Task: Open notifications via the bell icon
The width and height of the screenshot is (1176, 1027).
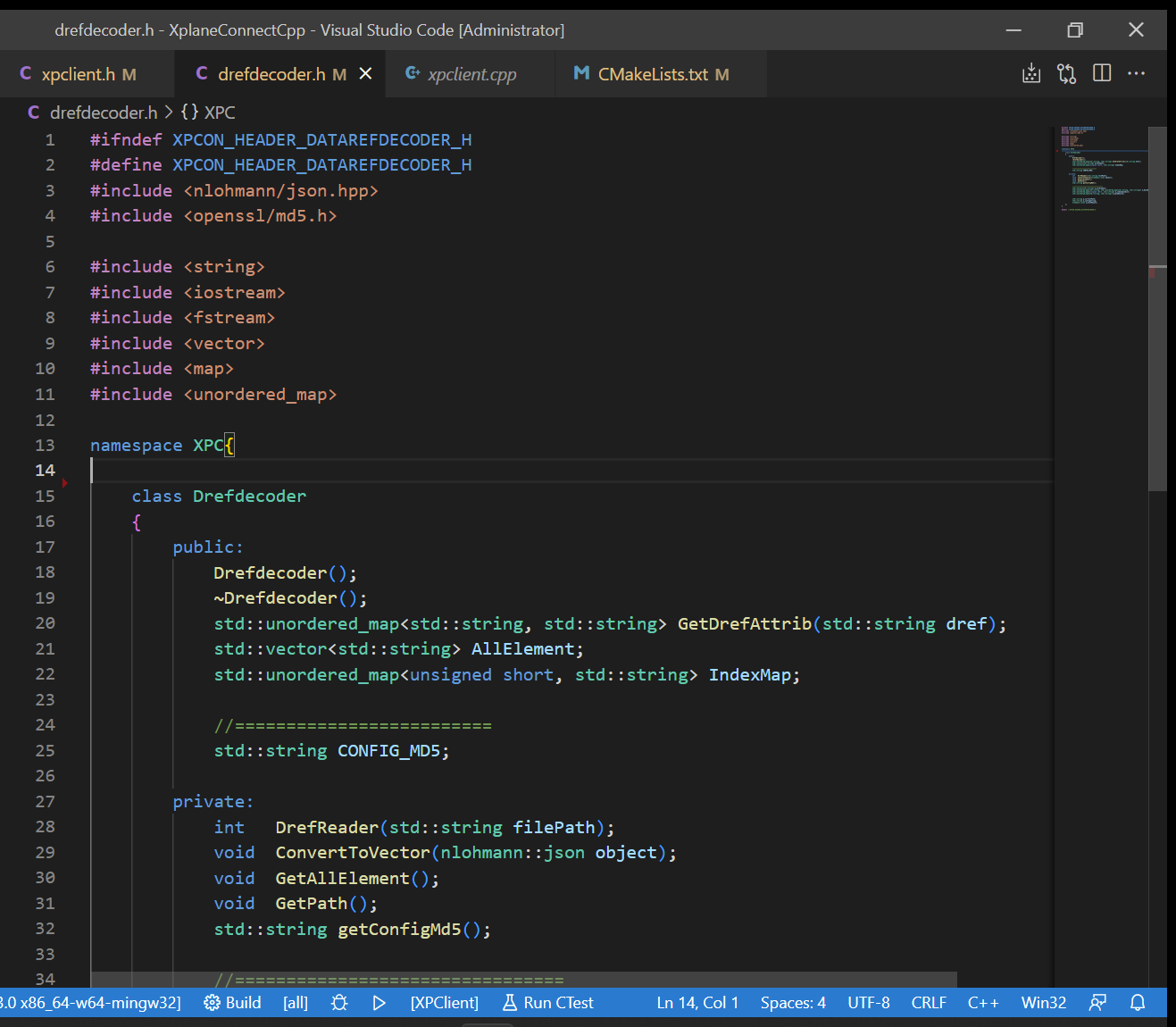Action: (1138, 1002)
